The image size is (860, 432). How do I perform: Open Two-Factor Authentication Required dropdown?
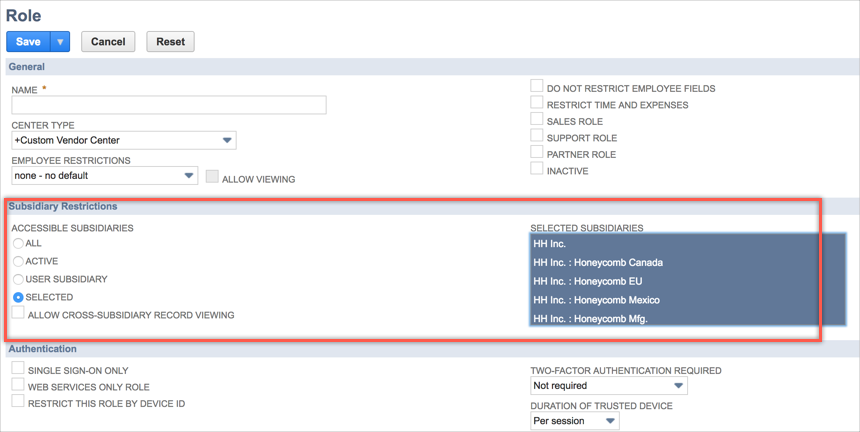[x=608, y=386]
